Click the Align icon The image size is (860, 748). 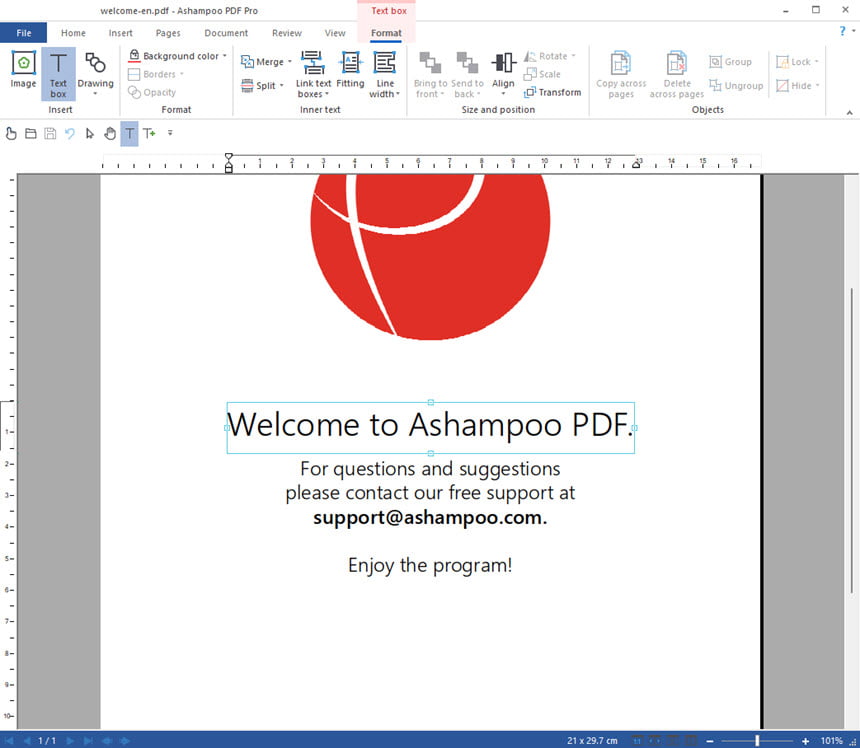click(503, 63)
